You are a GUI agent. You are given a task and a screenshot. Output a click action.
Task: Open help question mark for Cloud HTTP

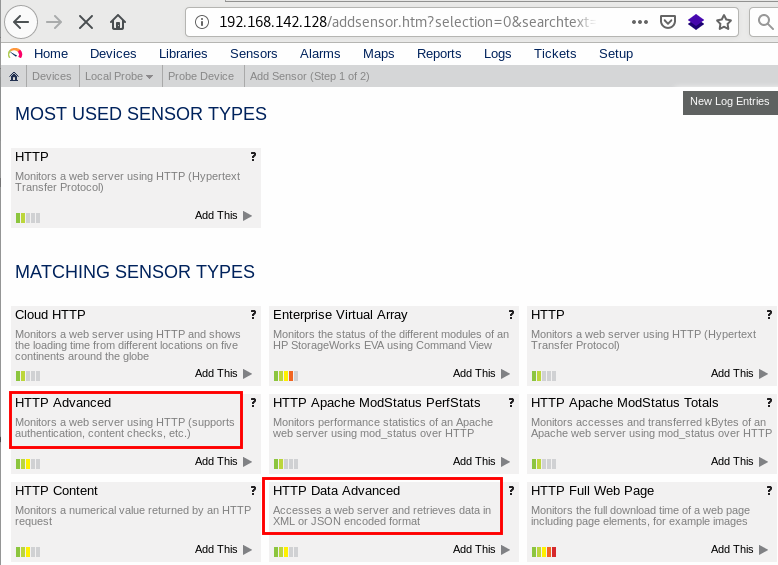point(253,315)
